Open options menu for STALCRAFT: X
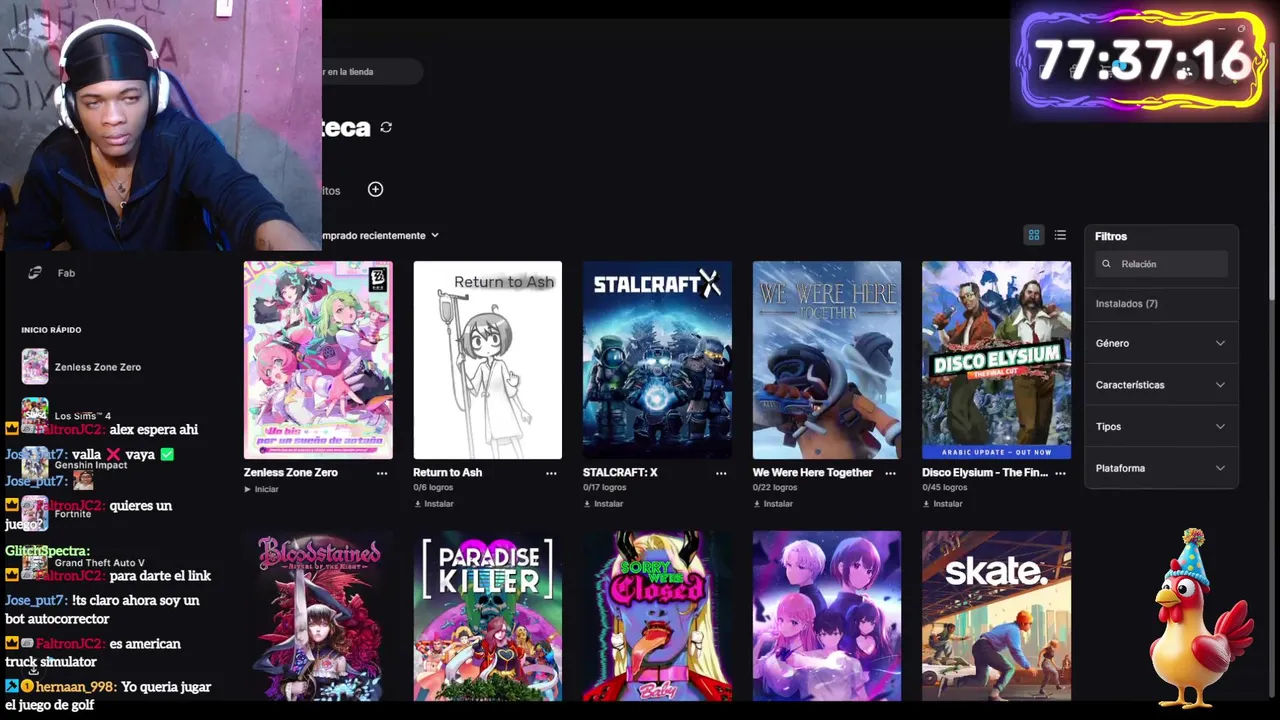This screenshot has width=1280, height=720. tap(721, 473)
